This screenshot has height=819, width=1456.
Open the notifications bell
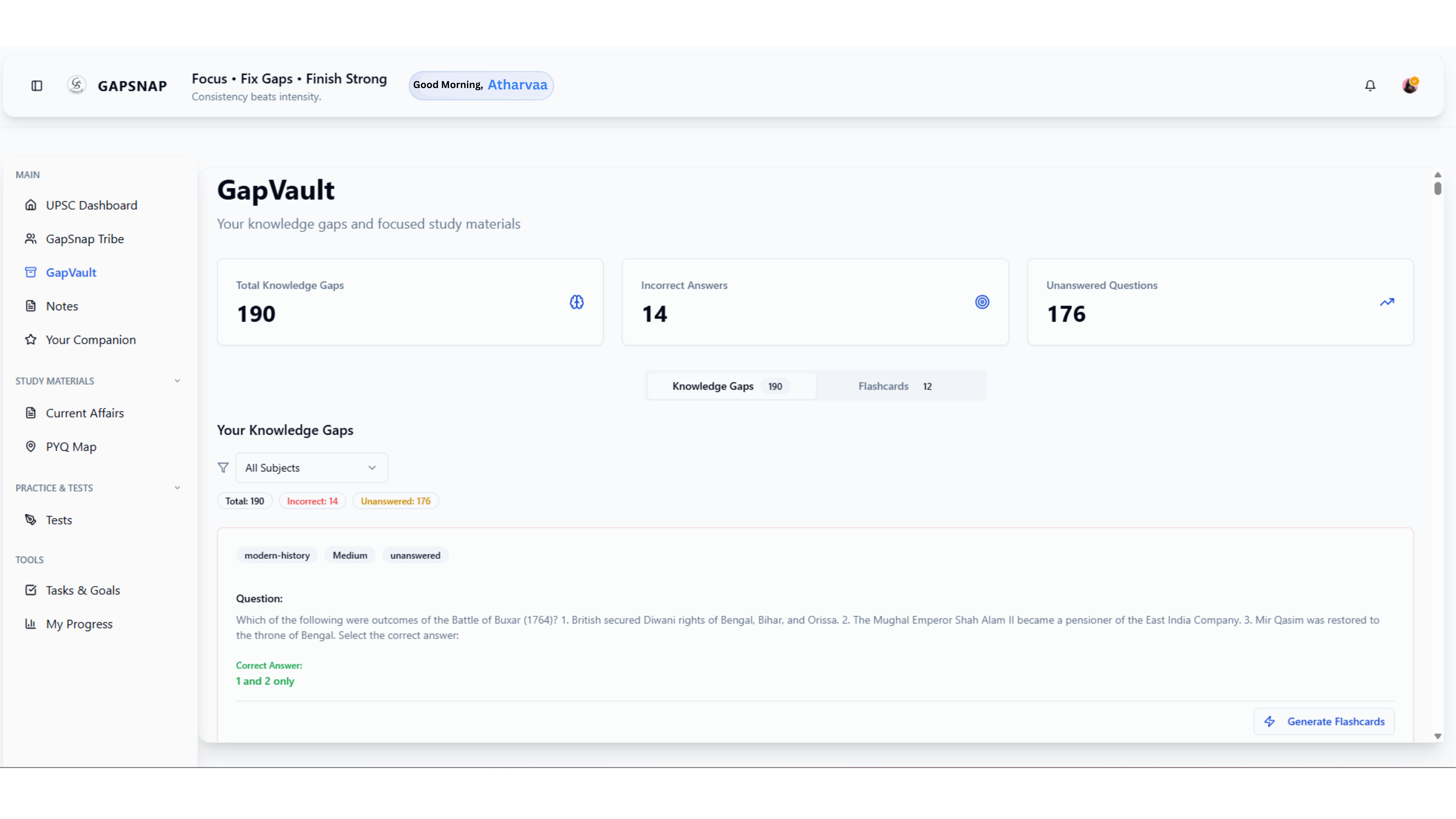coord(1370,85)
